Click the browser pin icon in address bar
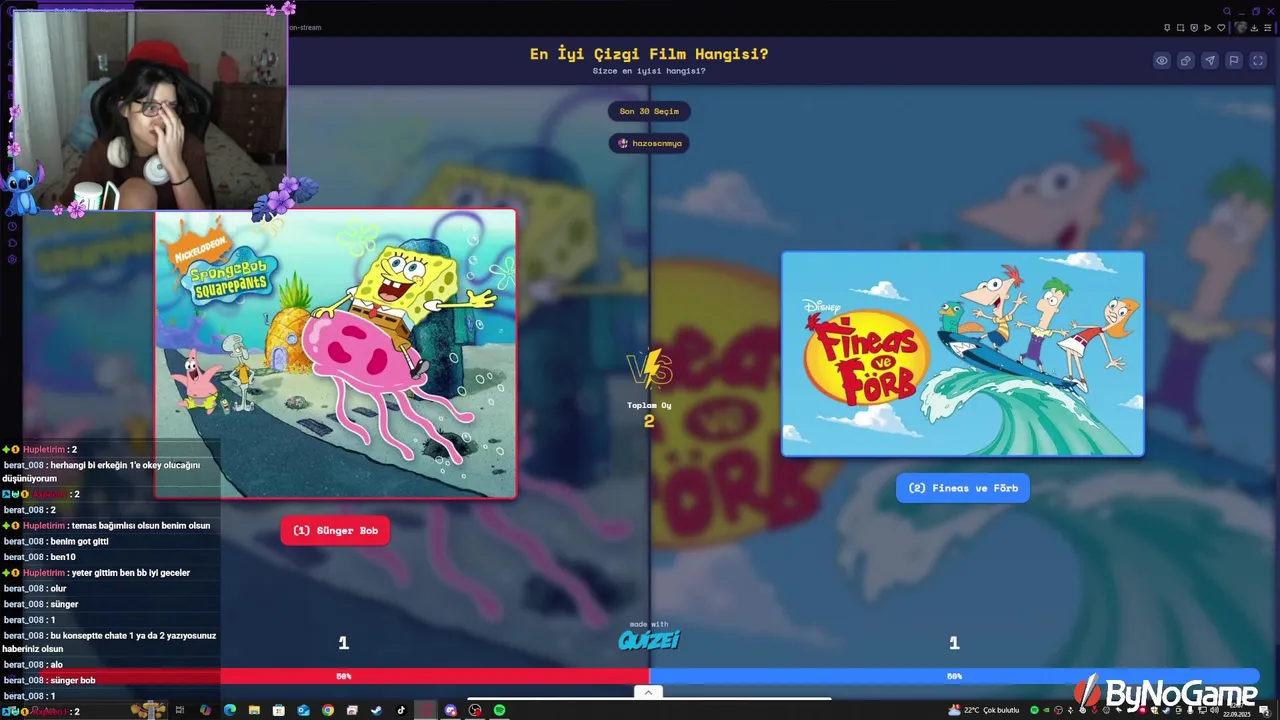Screen dimensions: 1280x720 1167,28
